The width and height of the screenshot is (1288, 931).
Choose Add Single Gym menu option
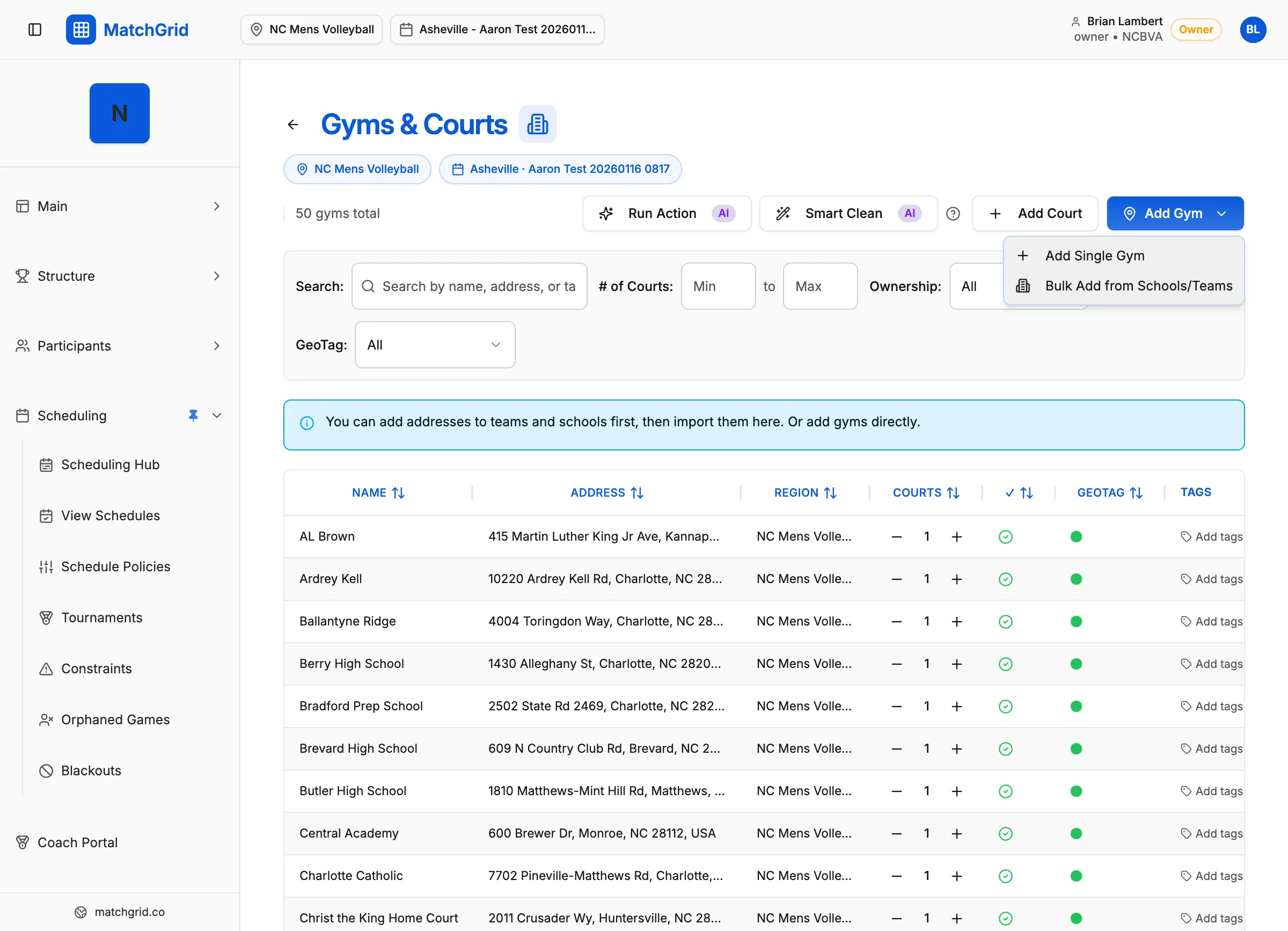point(1094,256)
